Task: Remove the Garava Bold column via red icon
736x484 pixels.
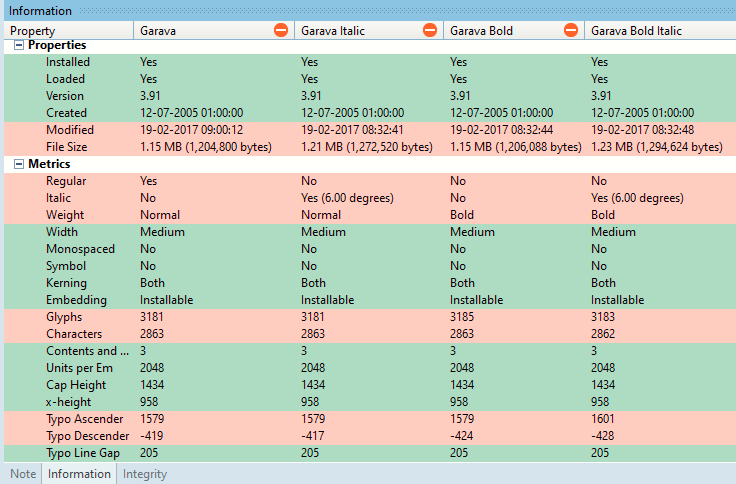Action: pos(571,31)
